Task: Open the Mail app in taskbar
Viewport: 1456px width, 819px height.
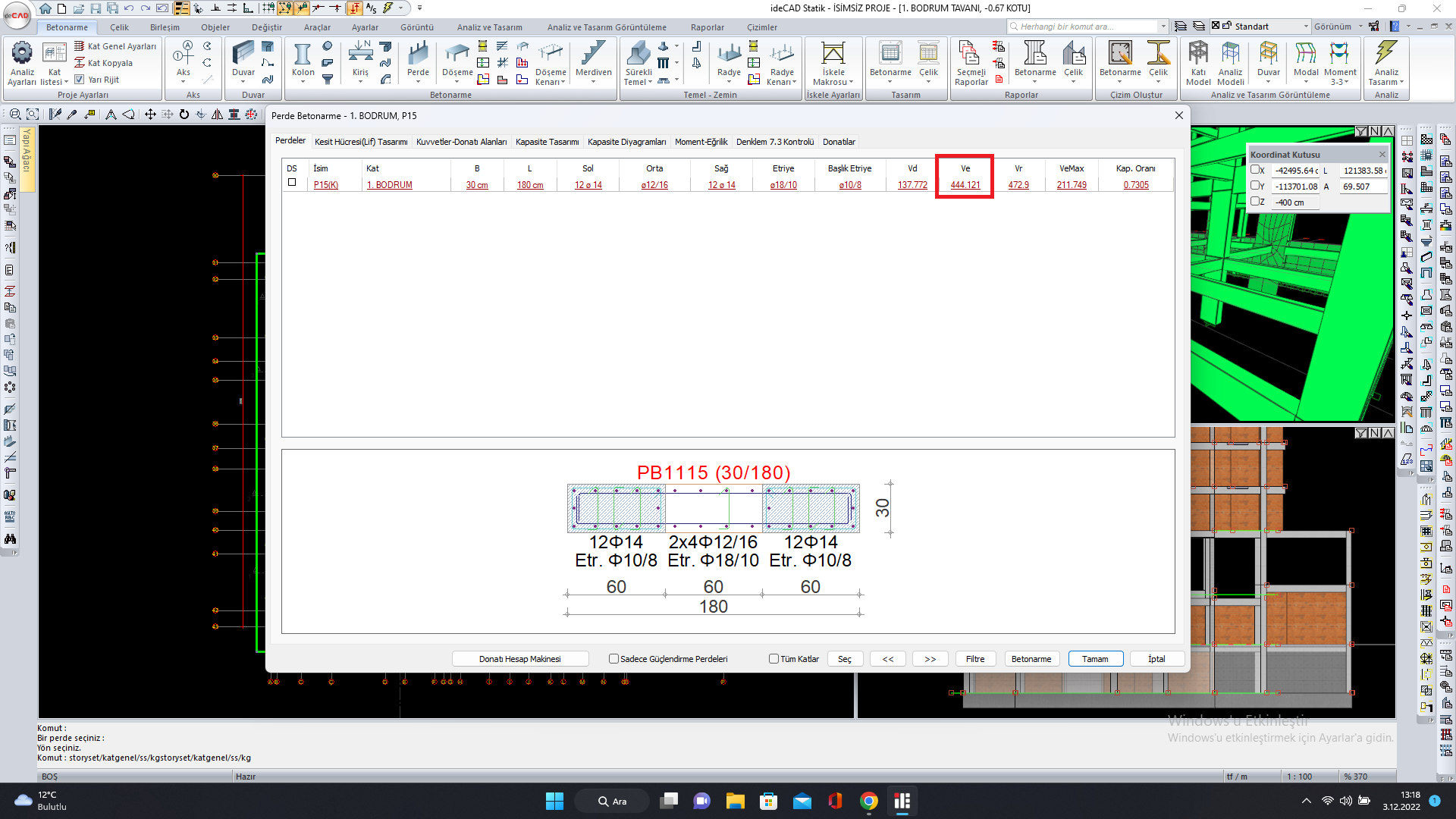Action: pyautogui.click(x=802, y=801)
